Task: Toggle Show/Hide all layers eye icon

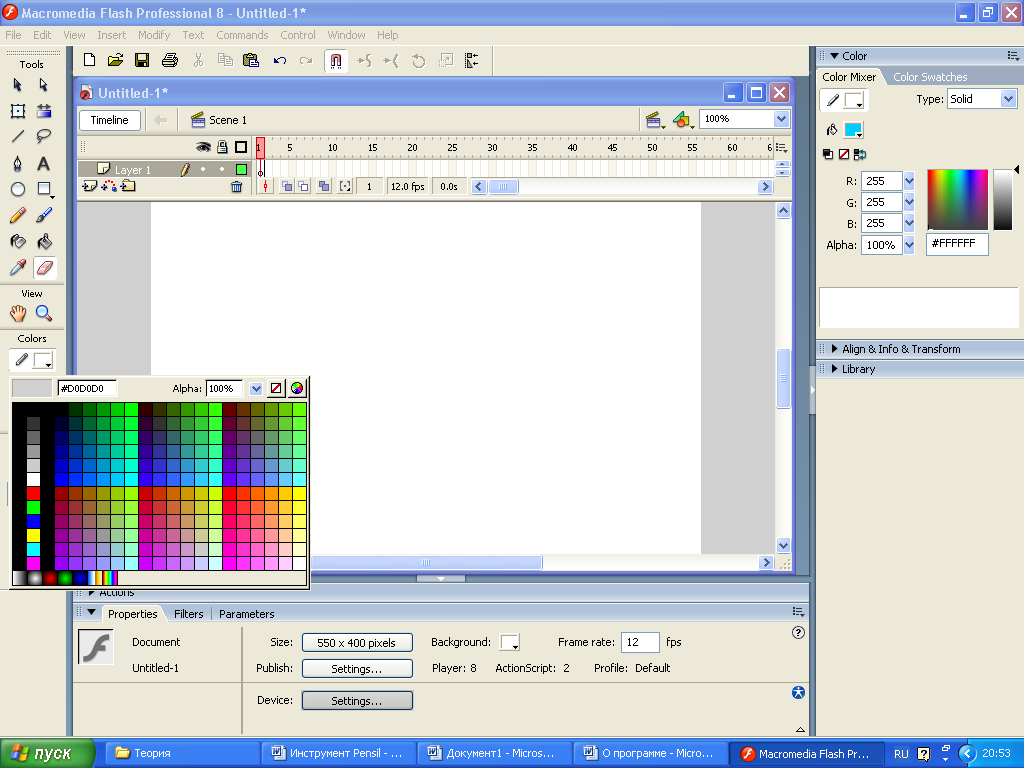Action: [203, 148]
